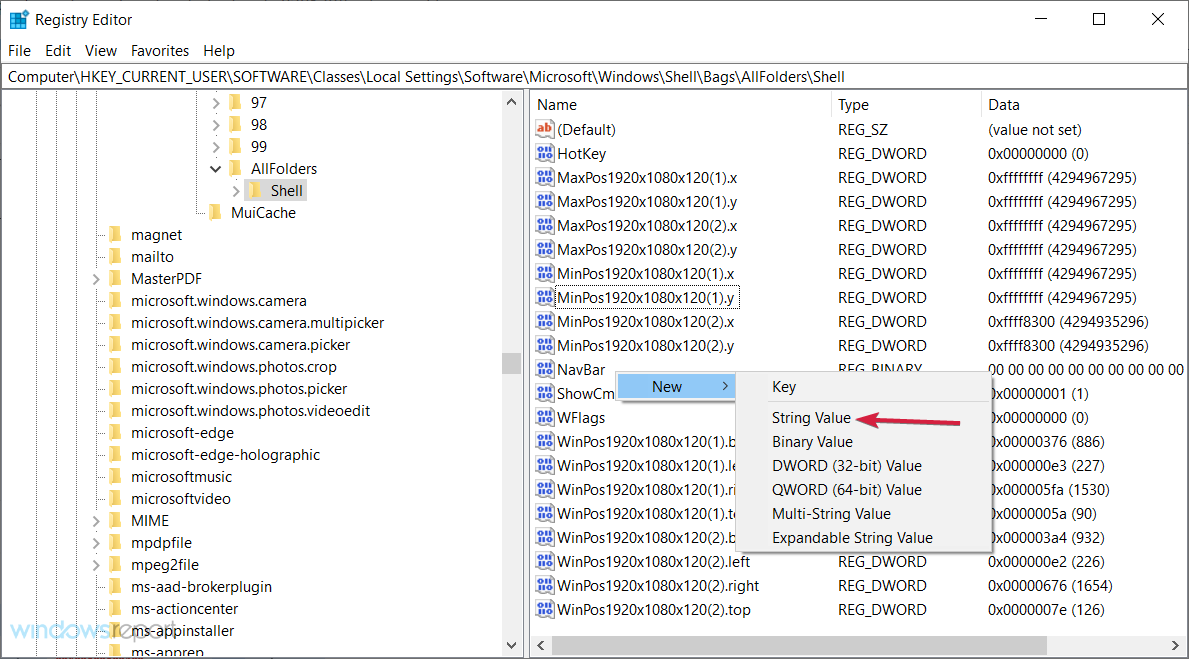The image size is (1189, 659).
Task: Expand the 98 key in the tree
Action: (216, 124)
